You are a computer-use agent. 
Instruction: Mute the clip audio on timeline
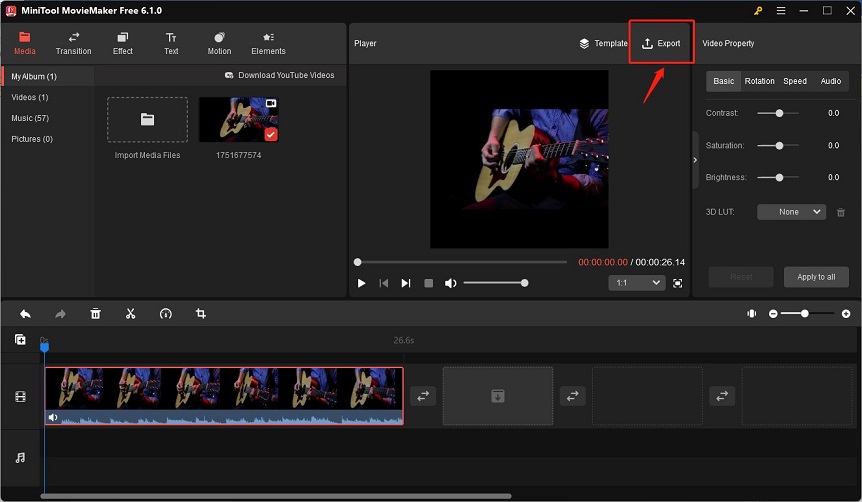pyautogui.click(x=53, y=417)
